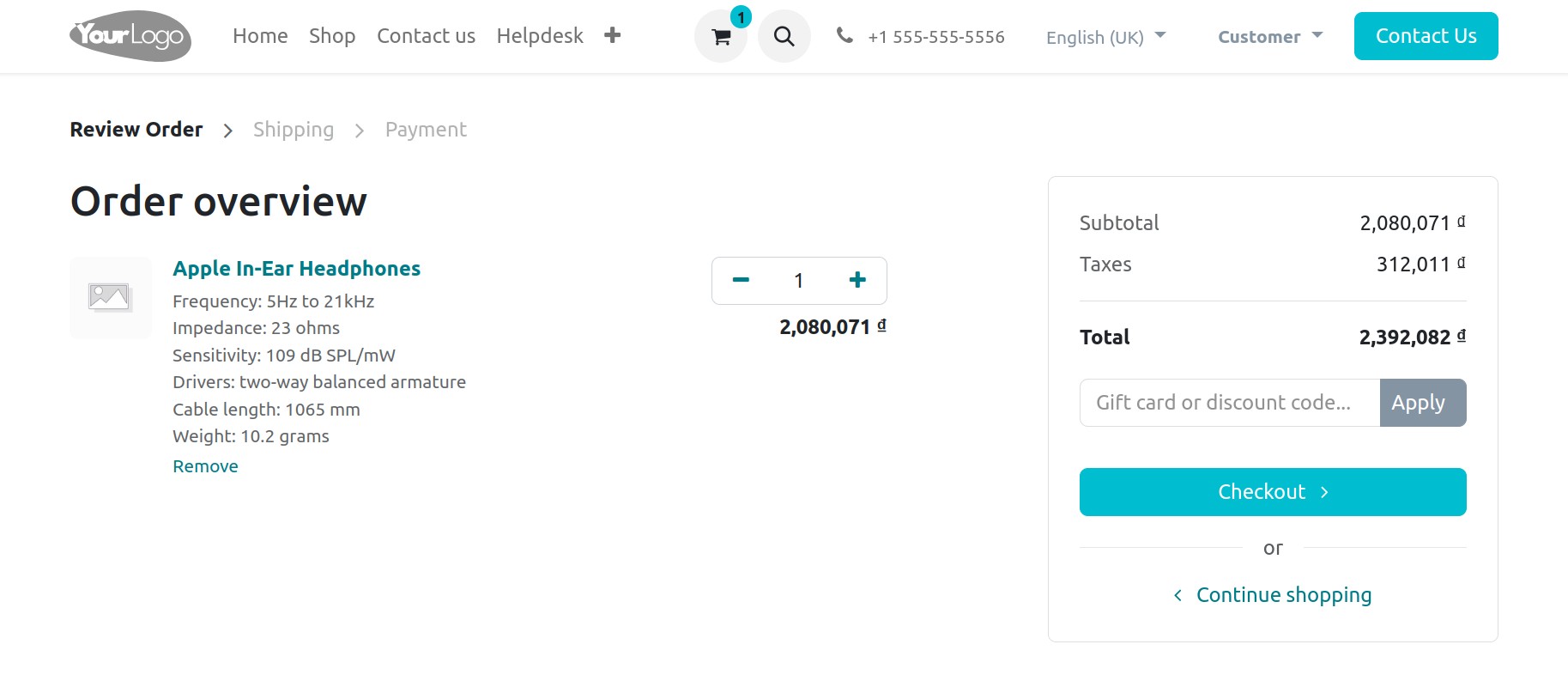Click the Apply discount button
1568x693 pixels.
coord(1423,403)
